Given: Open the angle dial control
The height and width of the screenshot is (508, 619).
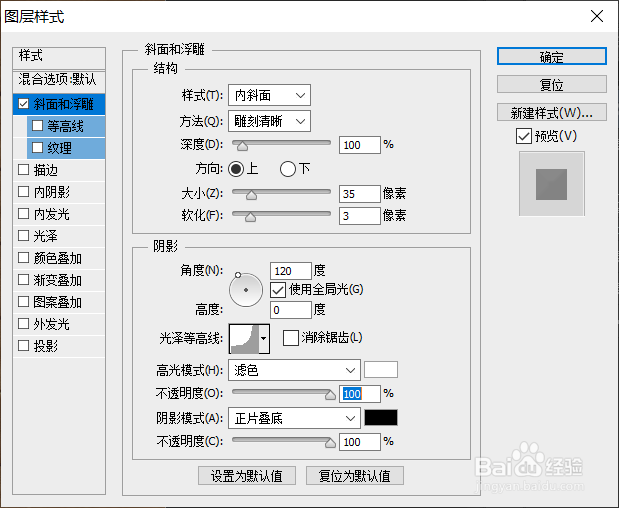Looking at the screenshot, I should [246, 290].
